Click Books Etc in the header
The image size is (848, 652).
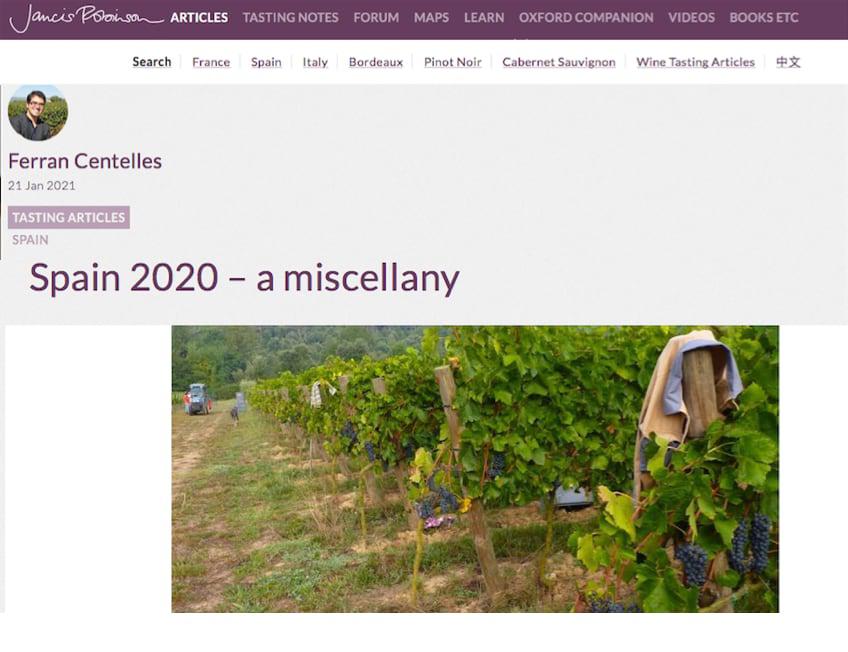[764, 18]
